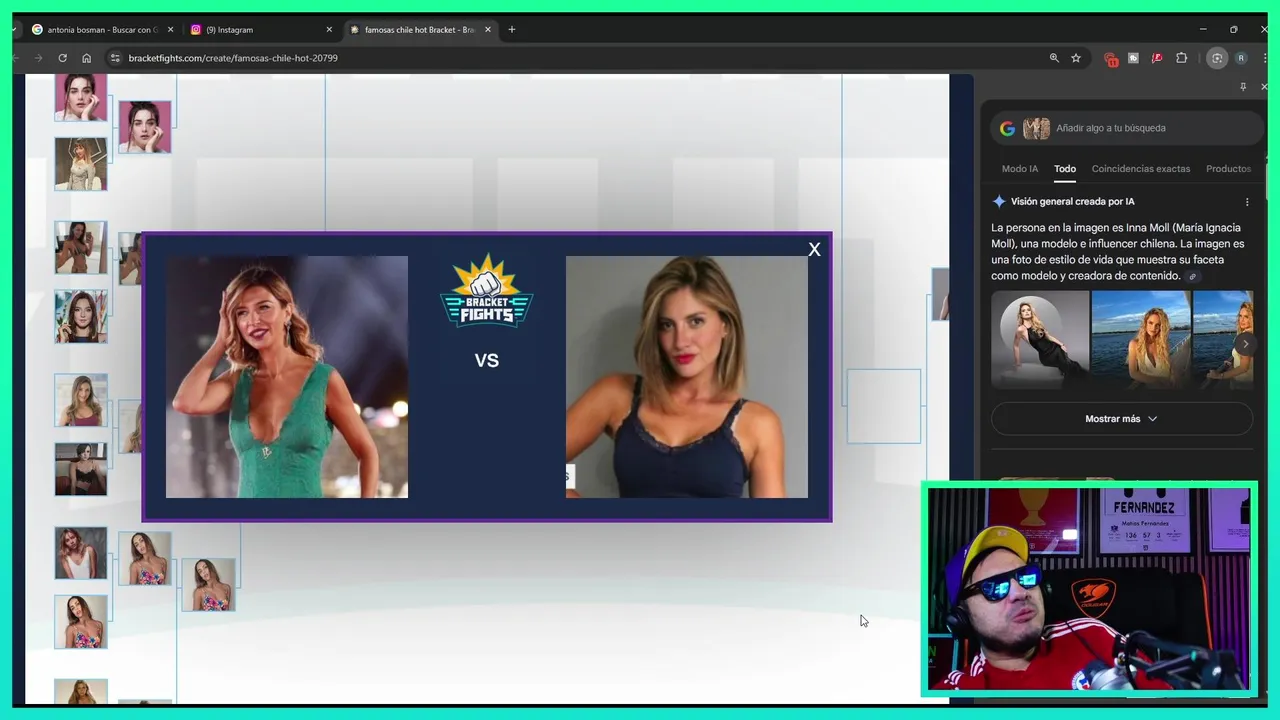This screenshot has width=1280, height=720.
Task: Toggle the Google Lens side panel button
Action: click(x=1217, y=58)
